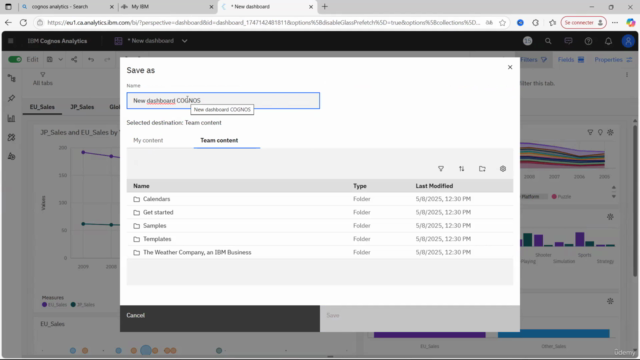The image size is (640, 360).
Task: Sort by the Name column header
Action: click(x=141, y=186)
